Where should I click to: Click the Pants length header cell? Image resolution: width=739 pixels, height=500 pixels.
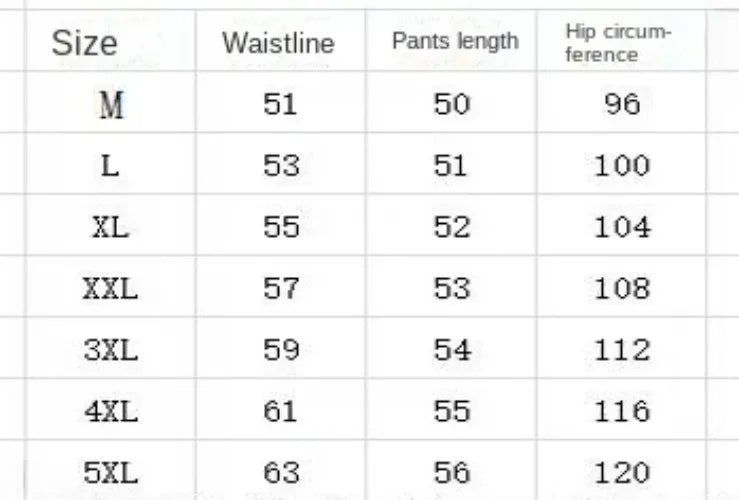(x=455, y=41)
